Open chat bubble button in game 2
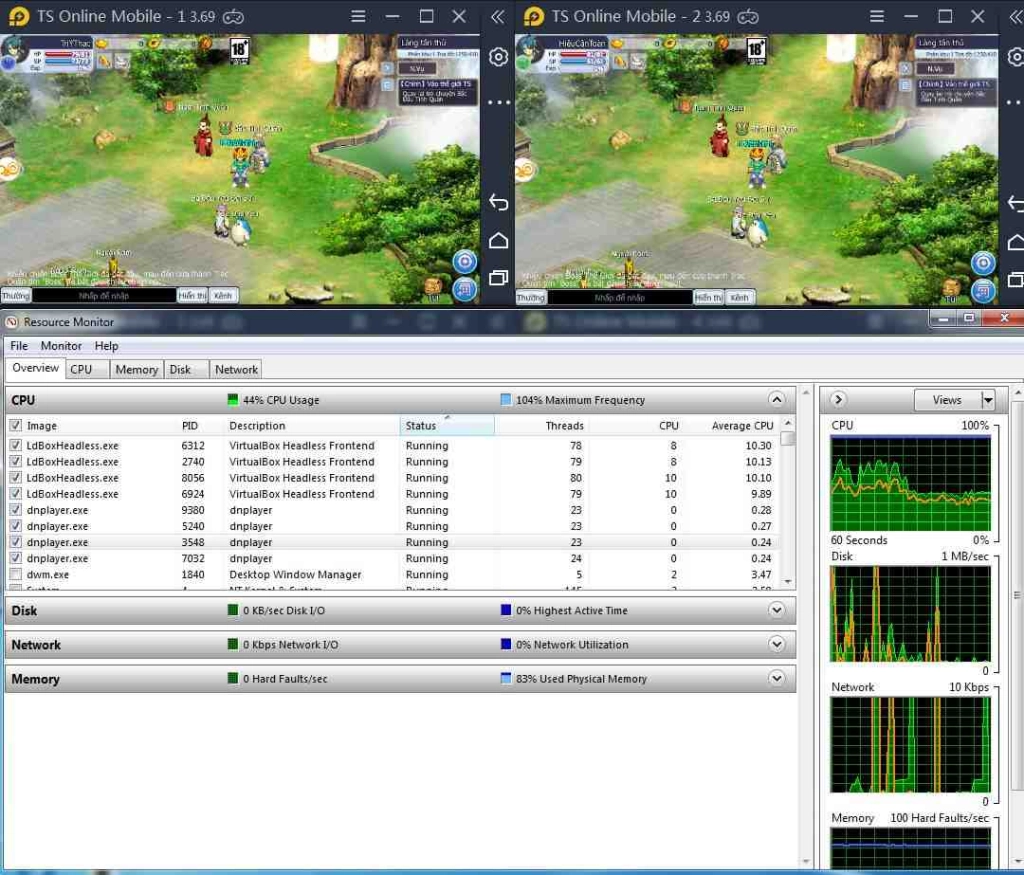This screenshot has width=1024, height=875. (983, 290)
